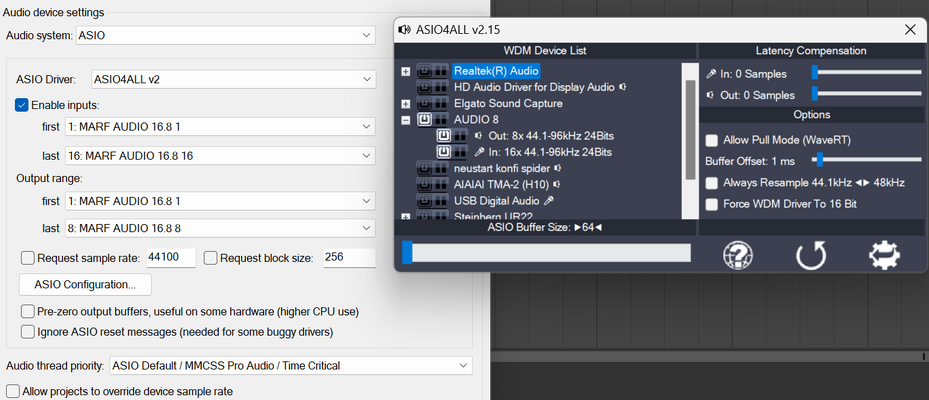Expand the Elgato Sound Capture tree node
Viewport: 929px width, 400px height.
click(406, 104)
